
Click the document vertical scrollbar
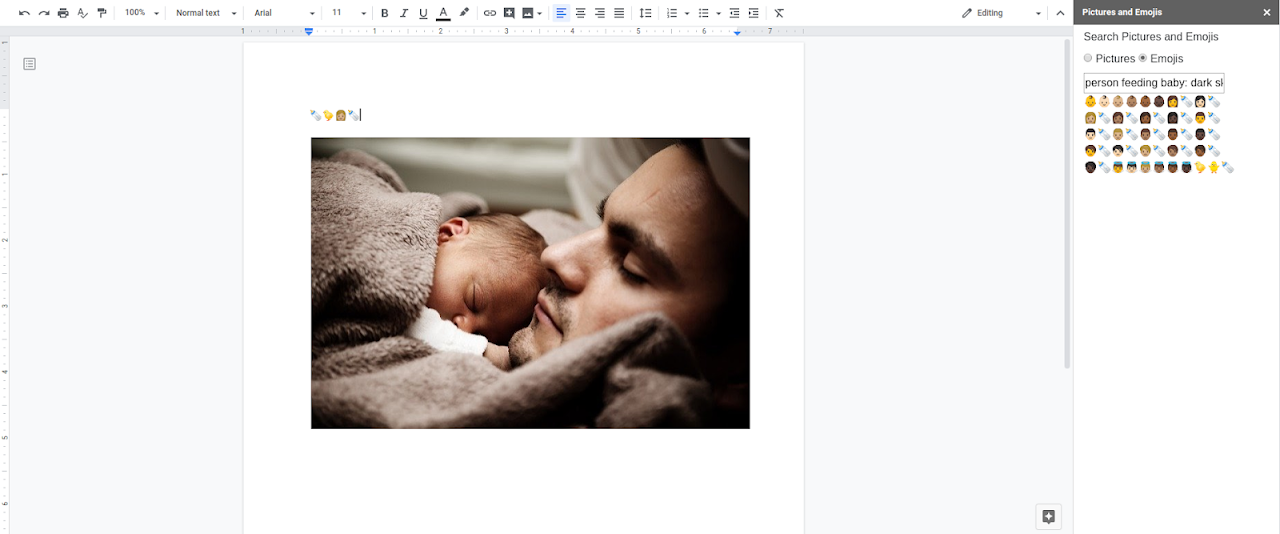1067,205
